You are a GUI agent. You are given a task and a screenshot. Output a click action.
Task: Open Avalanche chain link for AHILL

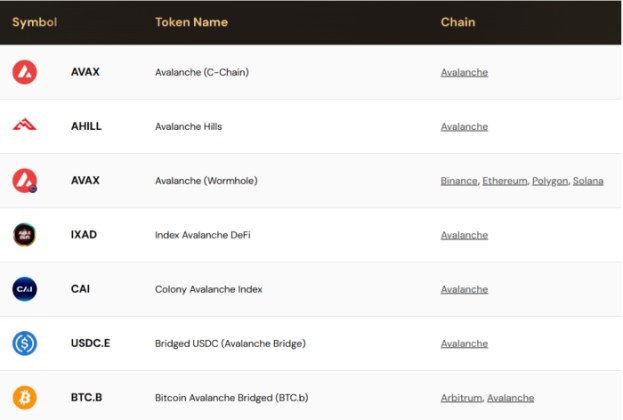[x=464, y=127]
